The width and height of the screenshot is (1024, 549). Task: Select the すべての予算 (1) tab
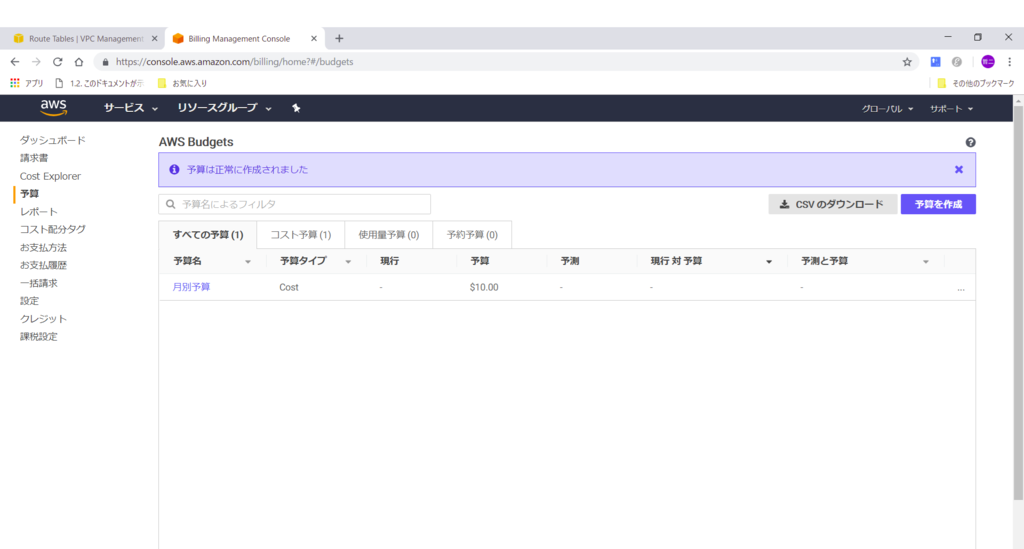[208, 235]
